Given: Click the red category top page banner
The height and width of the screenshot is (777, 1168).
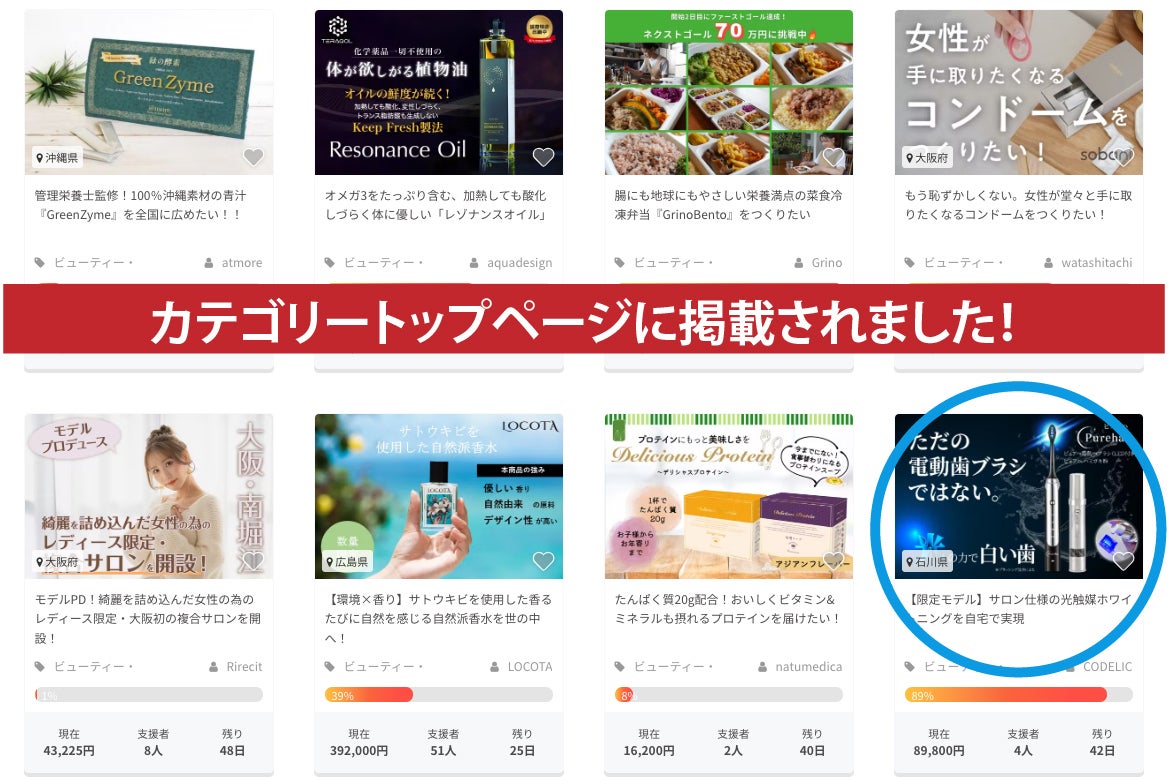Looking at the screenshot, I should click(584, 319).
